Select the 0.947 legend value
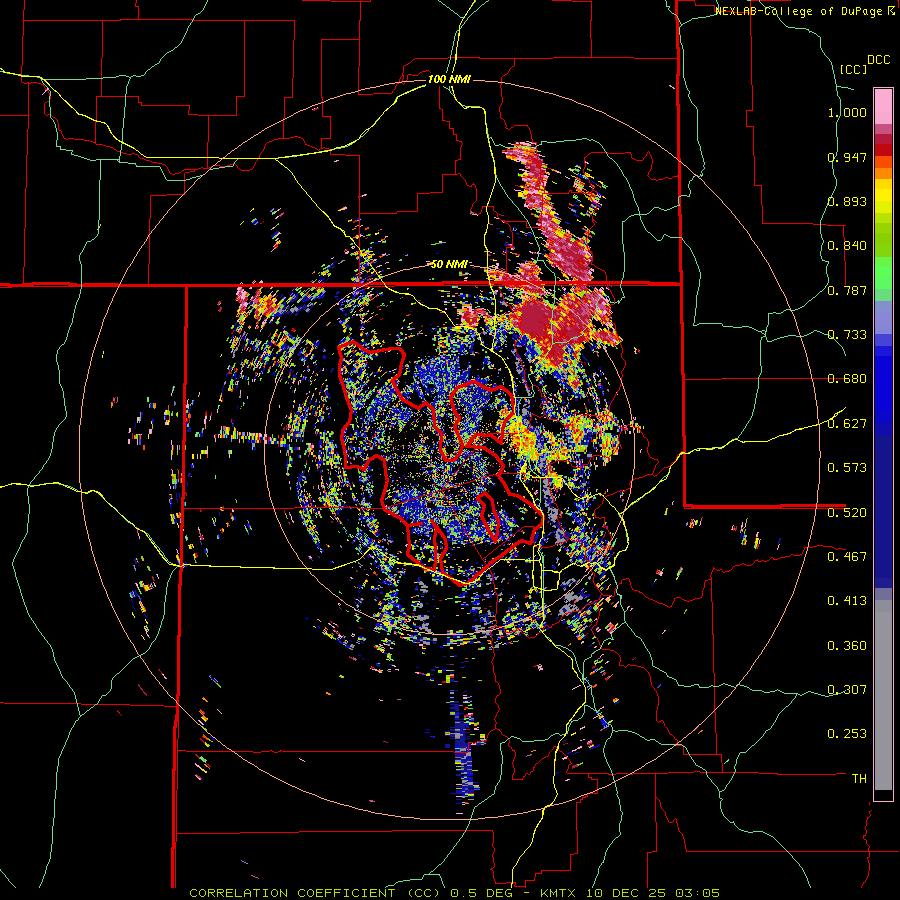900x900 pixels. (x=847, y=157)
